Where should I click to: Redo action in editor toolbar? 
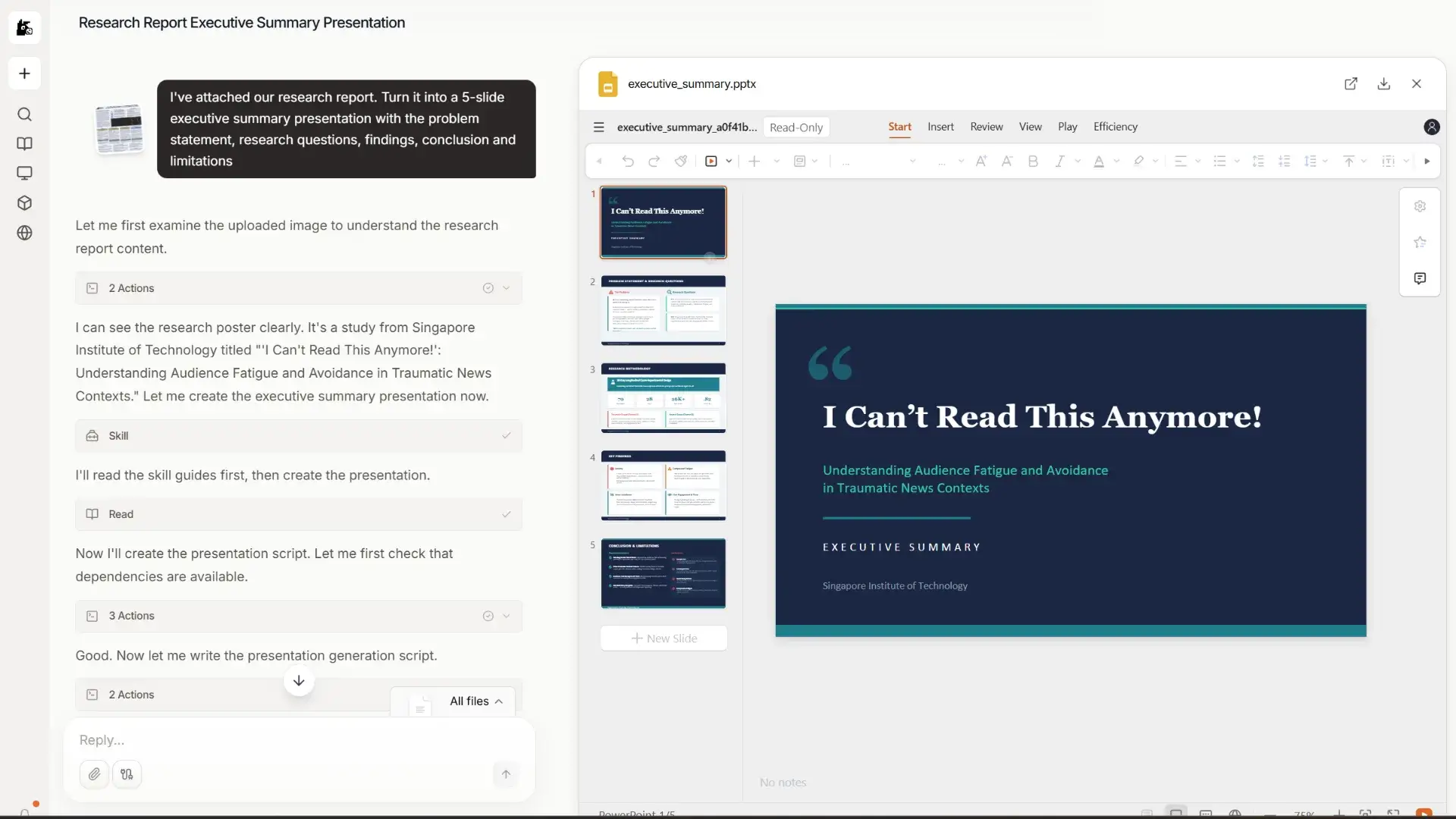pos(654,162)
